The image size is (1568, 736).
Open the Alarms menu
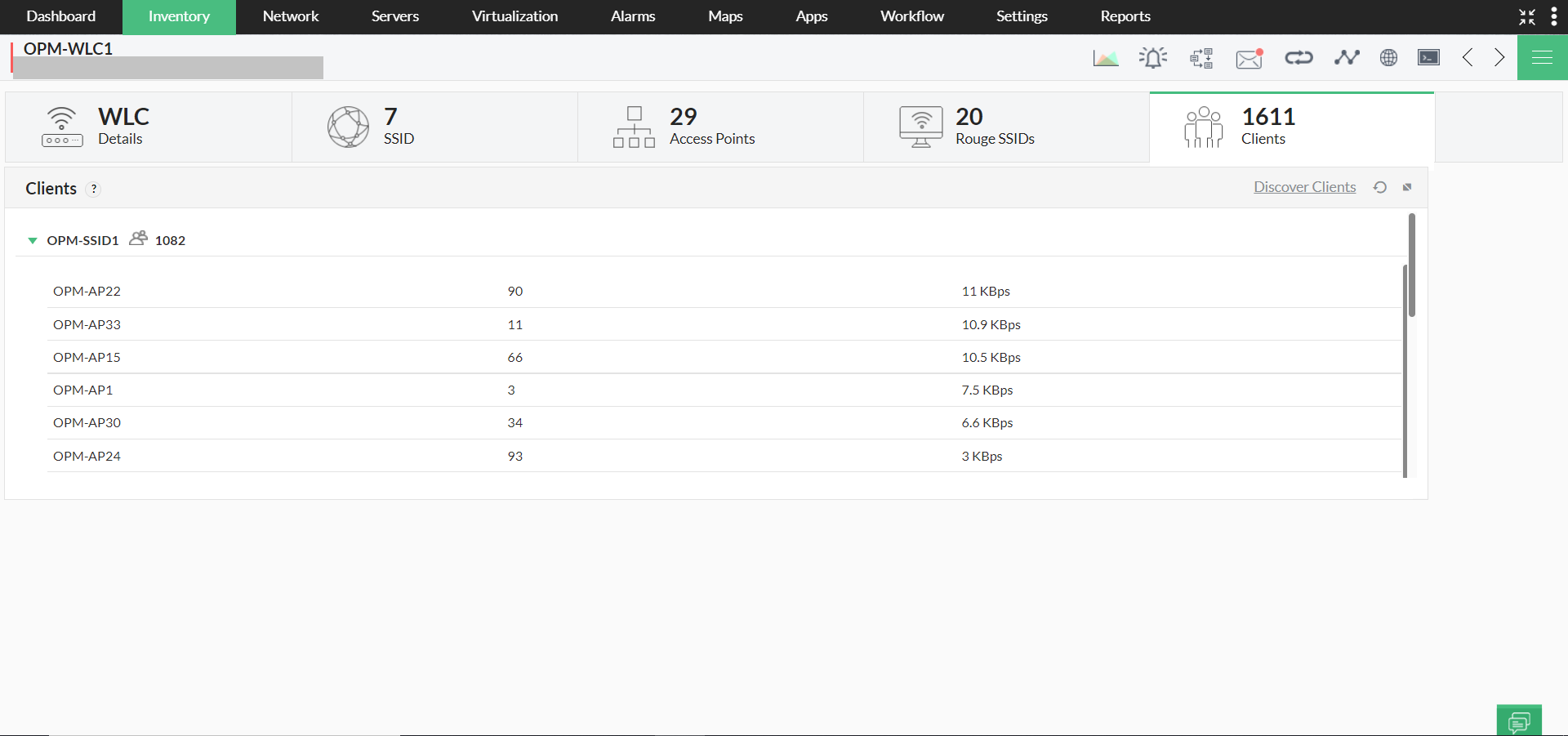(x=632, y=16)
